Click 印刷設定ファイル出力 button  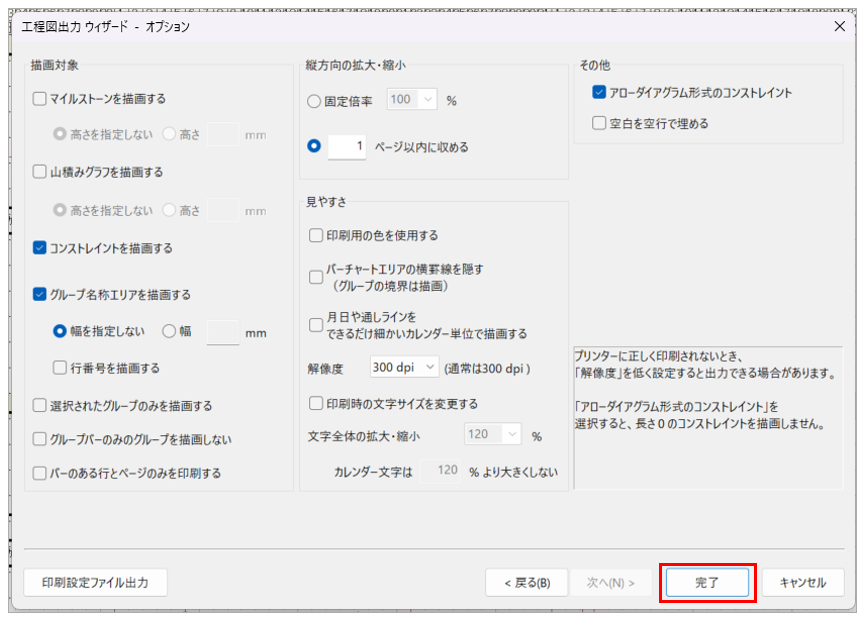(95, 582)
